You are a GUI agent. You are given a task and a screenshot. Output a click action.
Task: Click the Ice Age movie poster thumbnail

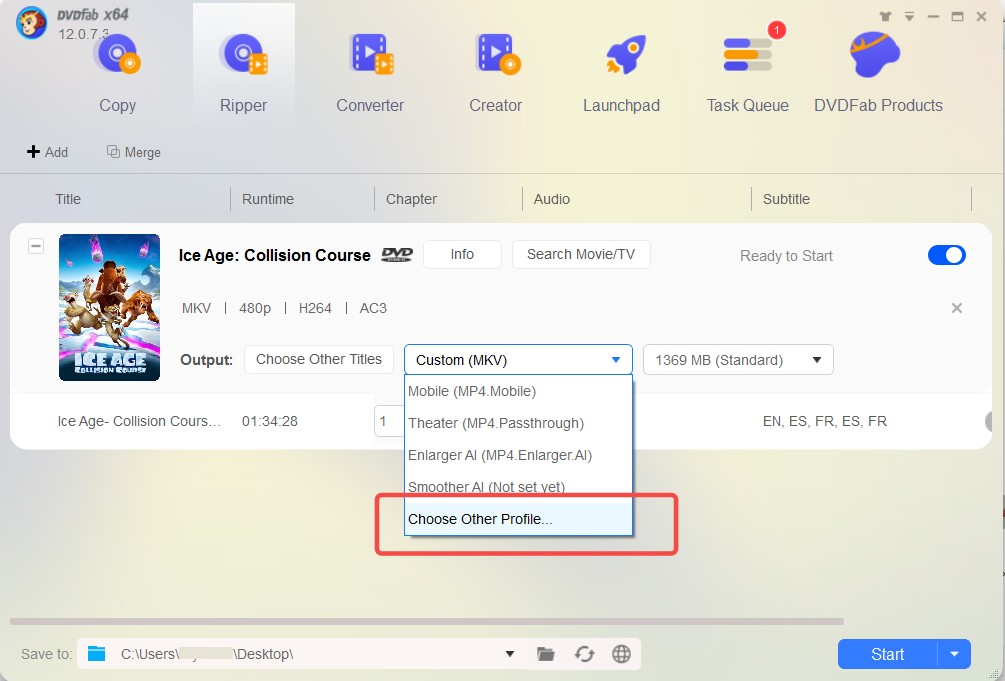click(110, 307)
